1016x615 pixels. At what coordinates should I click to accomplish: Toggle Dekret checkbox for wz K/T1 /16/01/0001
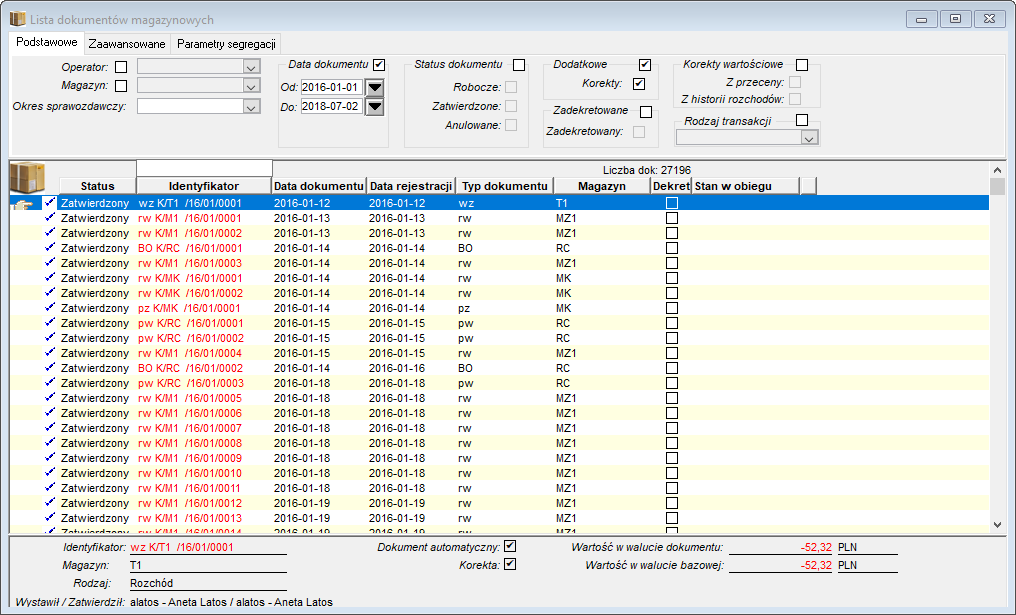[x=672, y=203]
